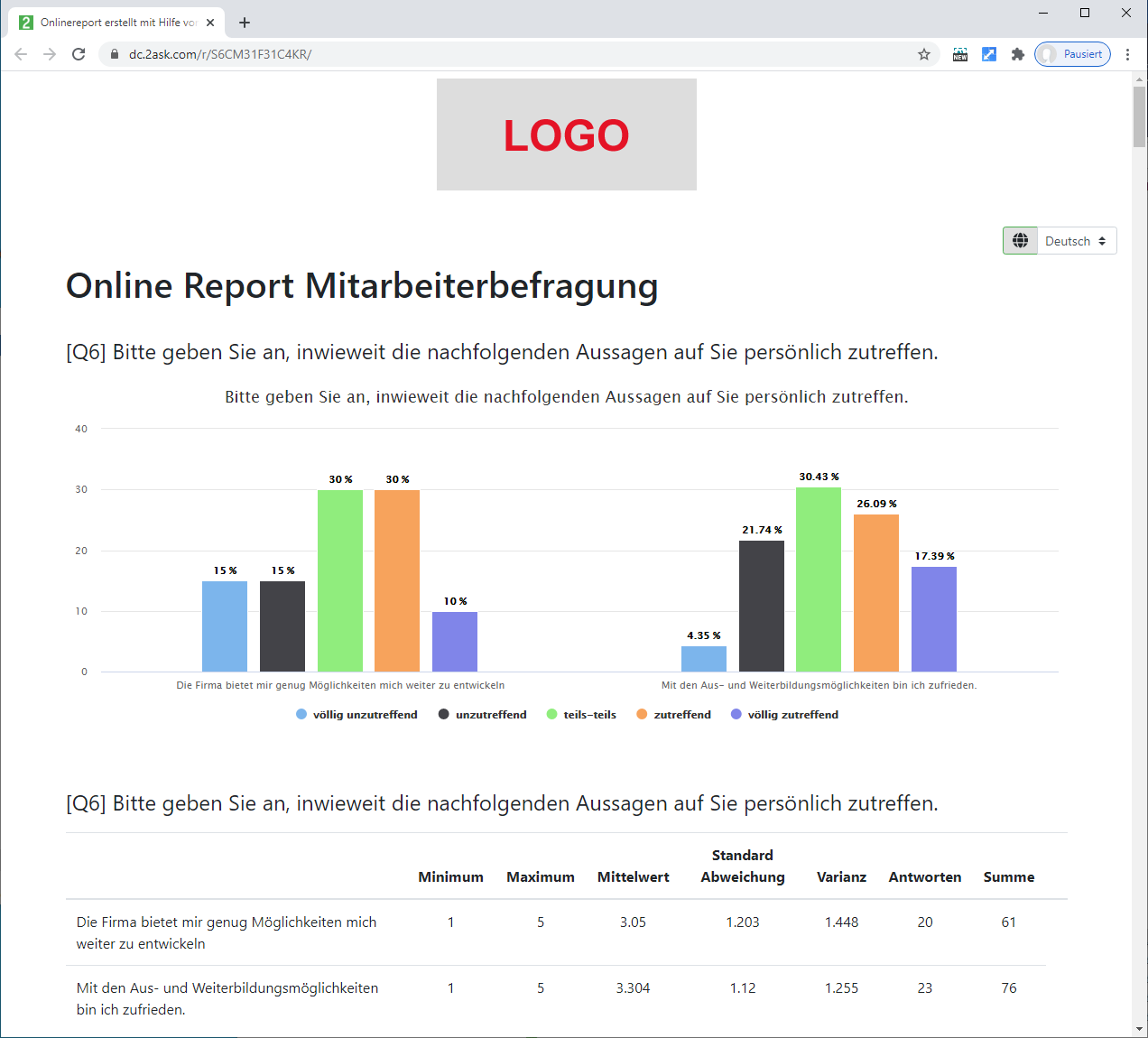Screen dimensions: 1148x1038
Task: Reload the current report page
Action: pyautogui.click(x=79, y=54)
